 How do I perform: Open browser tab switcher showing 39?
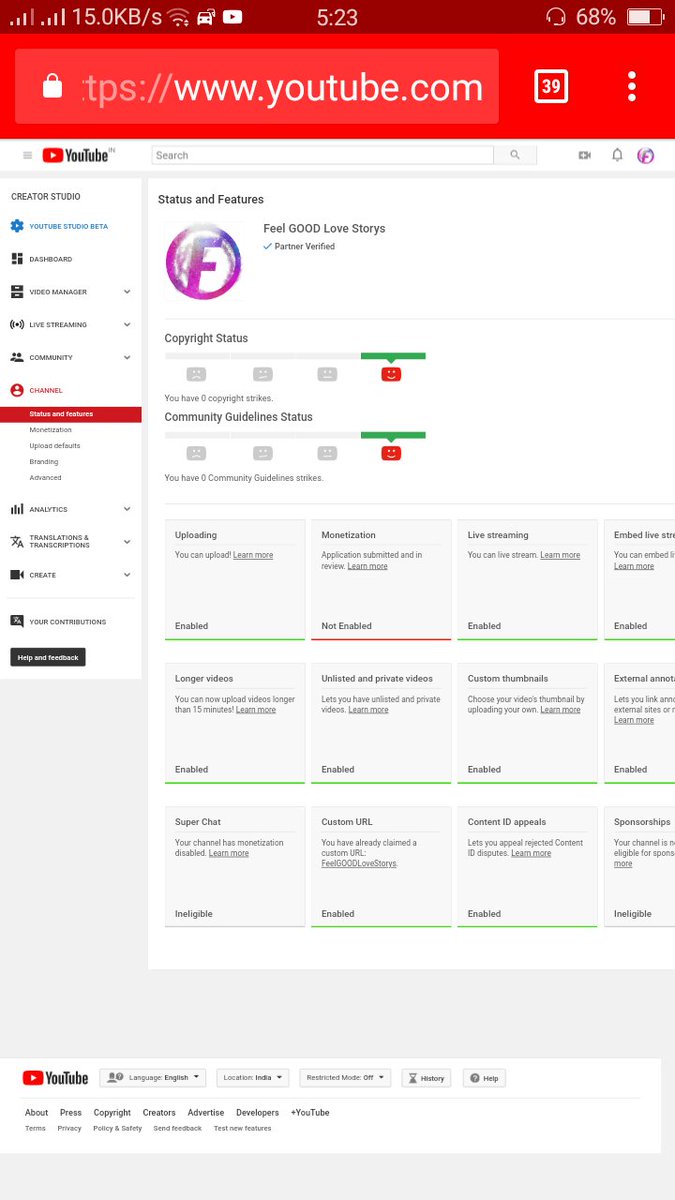tap(551, 86)
